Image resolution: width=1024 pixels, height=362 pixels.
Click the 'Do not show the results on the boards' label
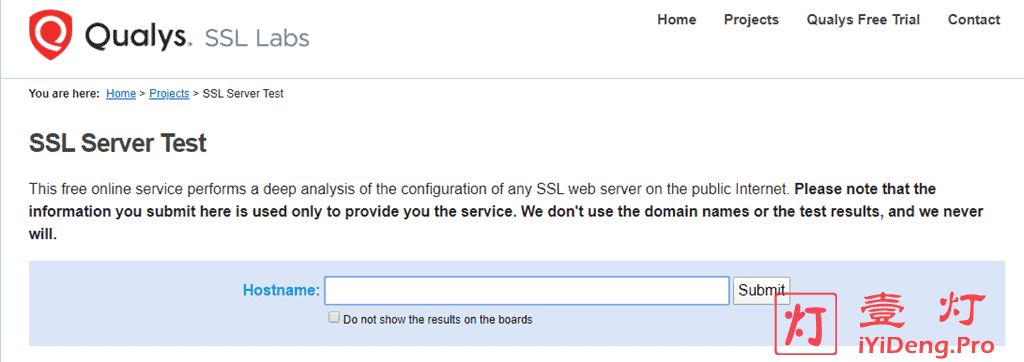click(438, 320)
